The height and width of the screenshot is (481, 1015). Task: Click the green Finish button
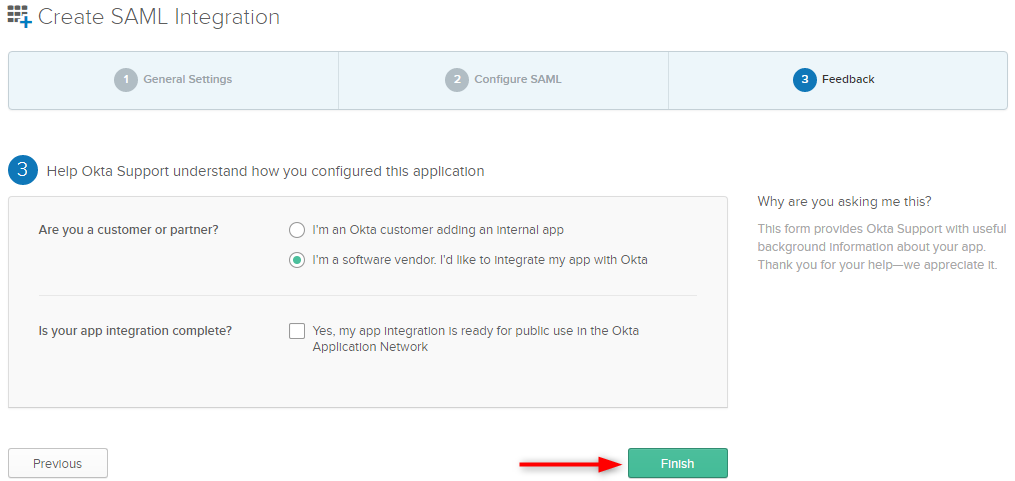(678, 464)
